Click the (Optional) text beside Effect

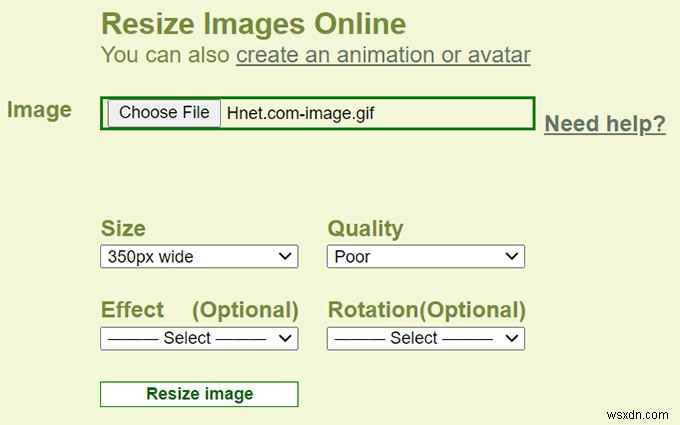(x=245, y=310)
